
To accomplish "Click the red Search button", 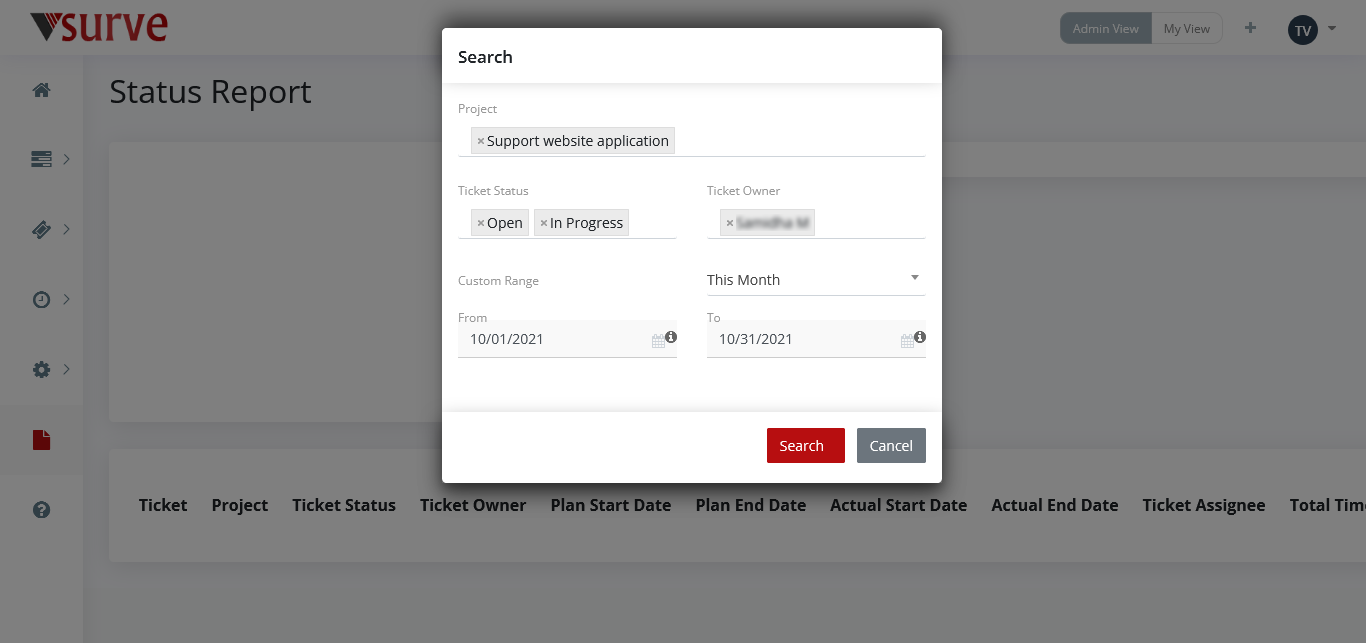I will point(806,446).
